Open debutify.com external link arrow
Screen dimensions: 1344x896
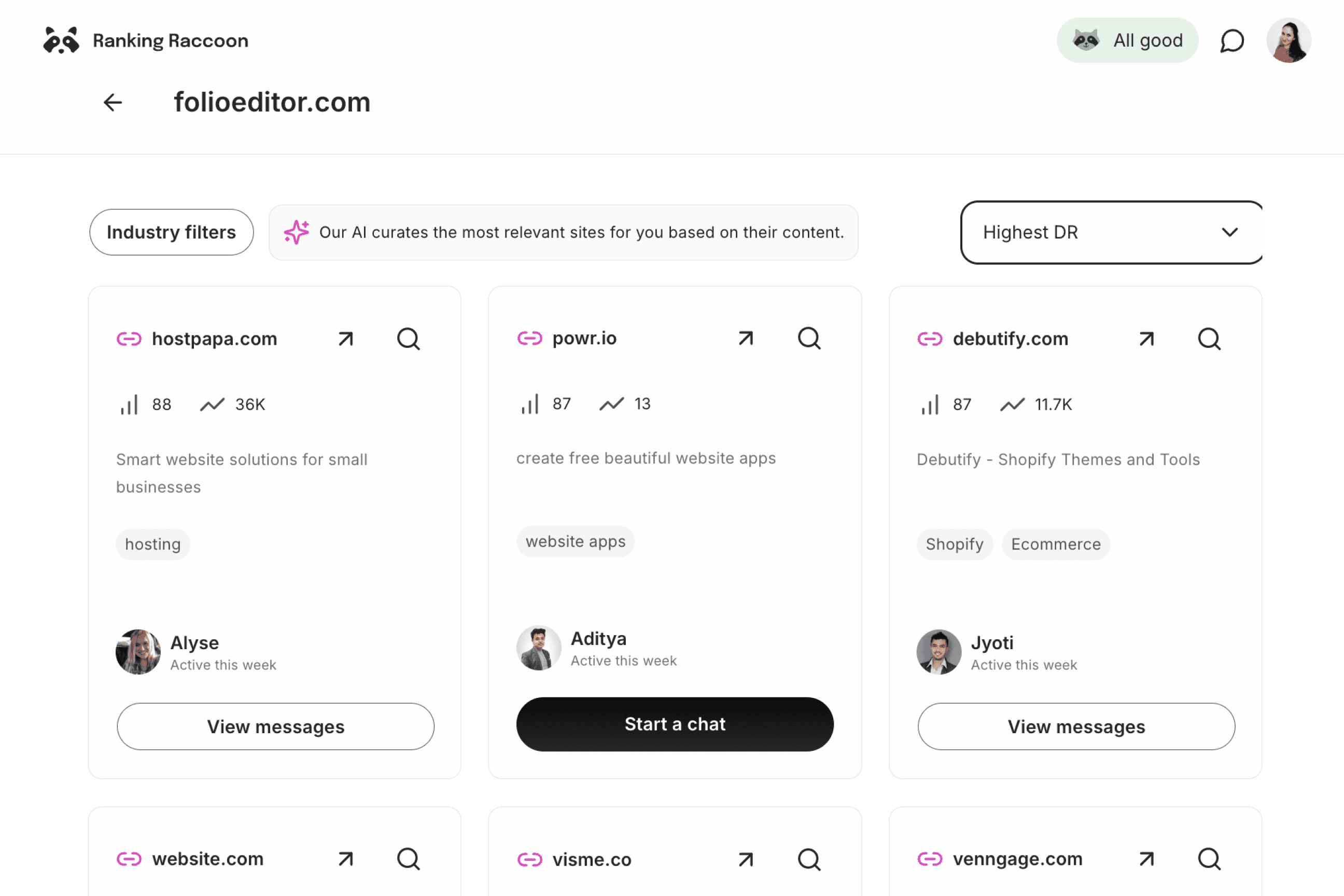tap(1146, 339)
